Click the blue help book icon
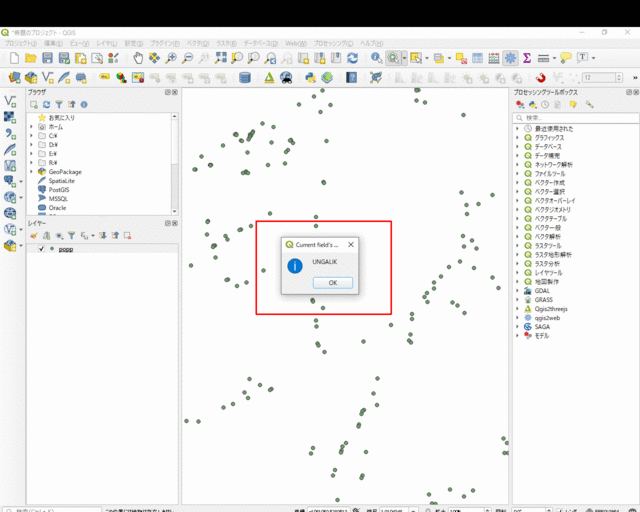This screenshot has height=512, width=640. coord(351,78)
